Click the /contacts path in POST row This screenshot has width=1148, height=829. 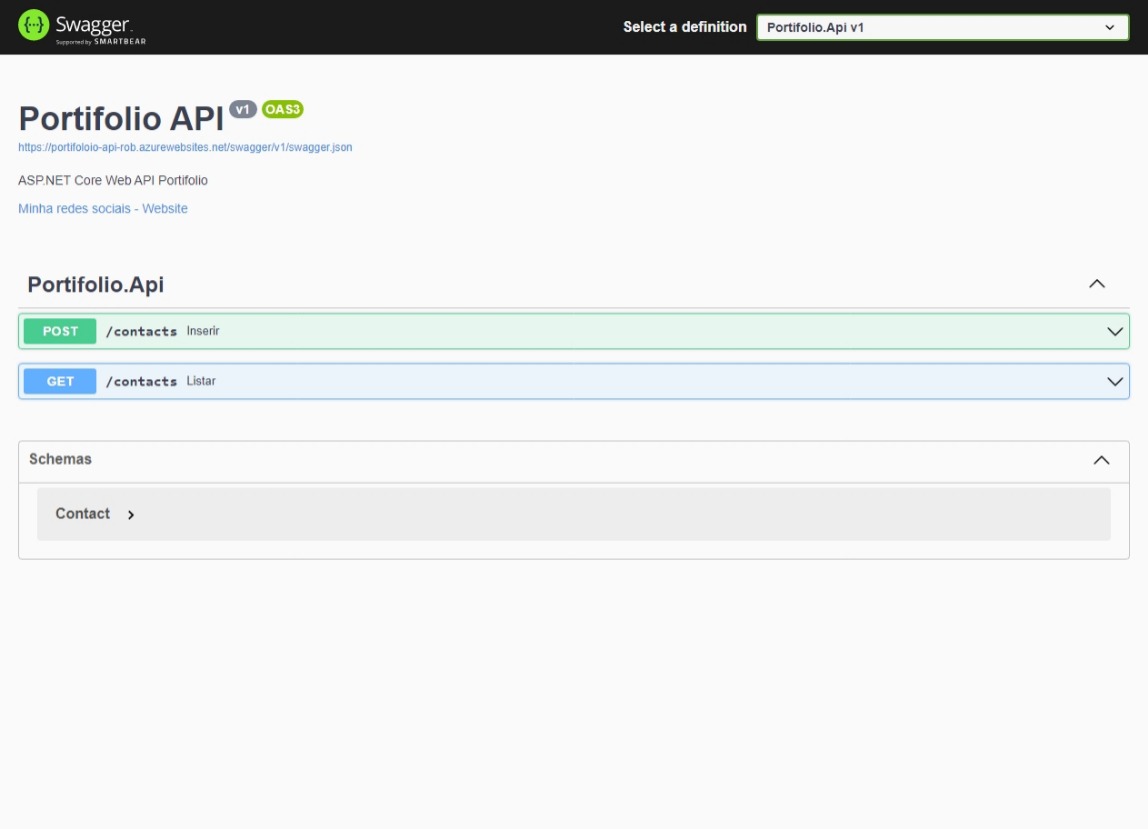pos(141,332)
